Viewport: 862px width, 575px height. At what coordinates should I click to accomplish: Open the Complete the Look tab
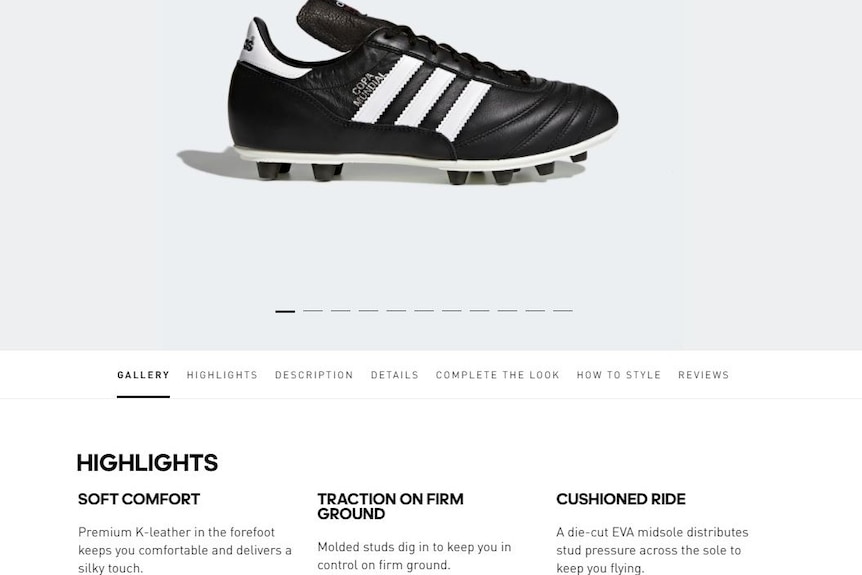coord(498,375)
